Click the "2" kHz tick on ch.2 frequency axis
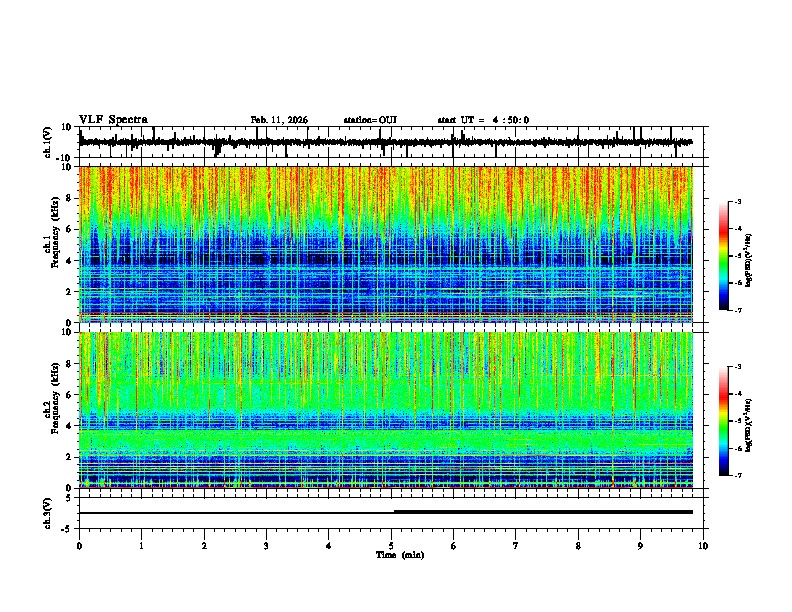This screenshot has height=612, width=792. point(69,457)
